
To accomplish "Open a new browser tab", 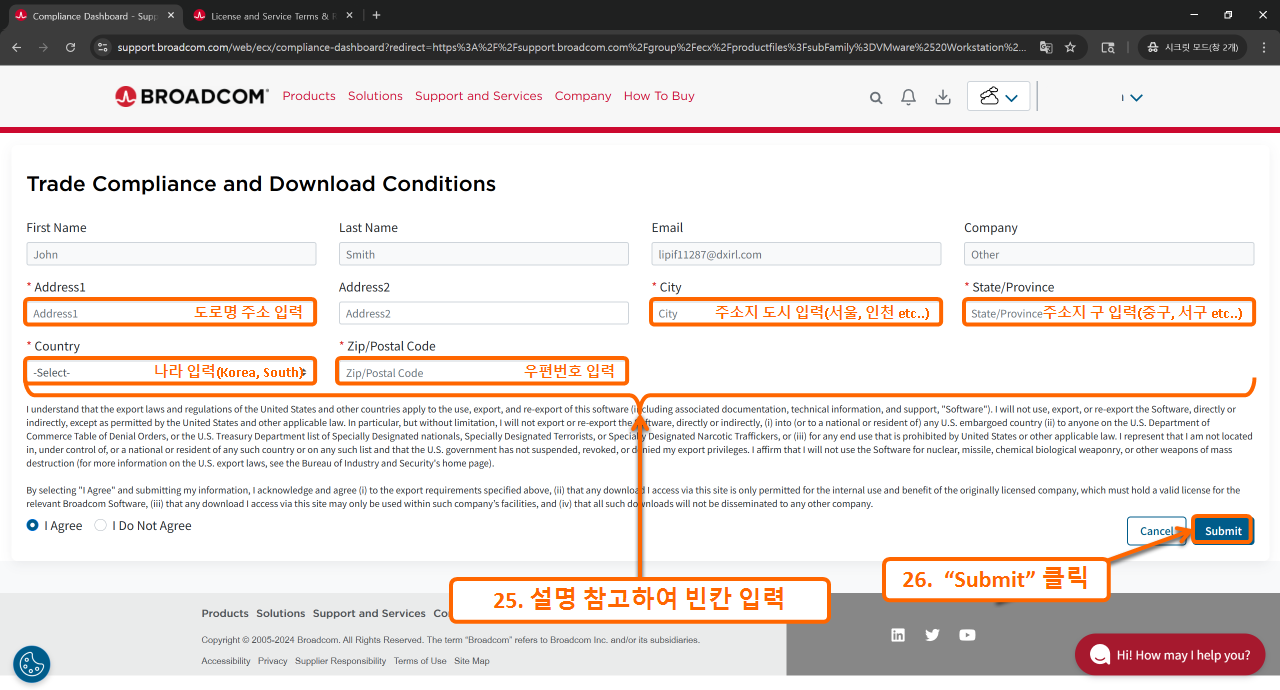I will tap(376, 16).
